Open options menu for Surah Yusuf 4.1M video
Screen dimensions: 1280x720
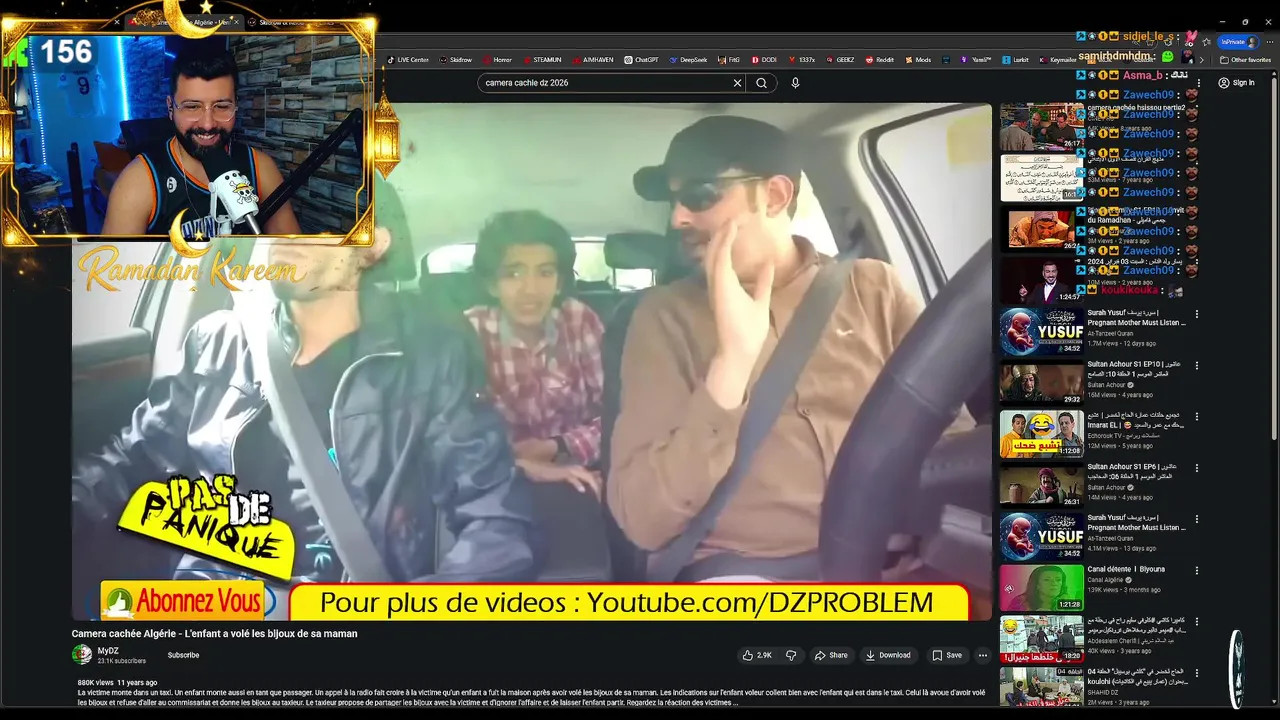1197,518
